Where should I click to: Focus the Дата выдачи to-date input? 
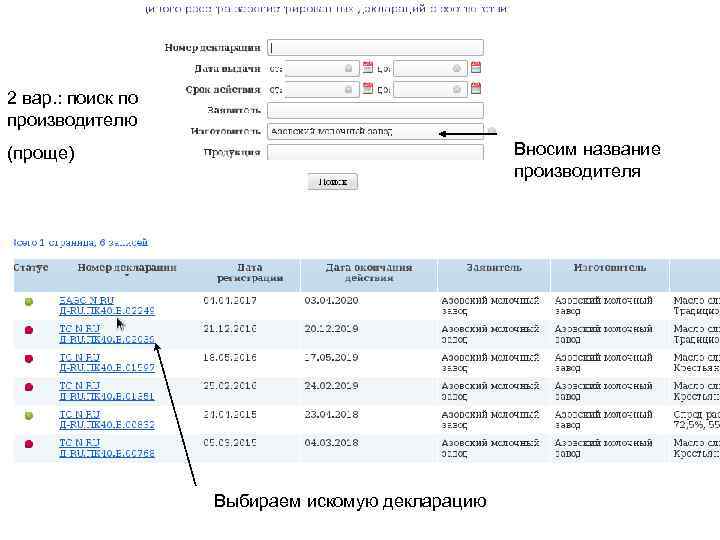(x=430, y=68)
